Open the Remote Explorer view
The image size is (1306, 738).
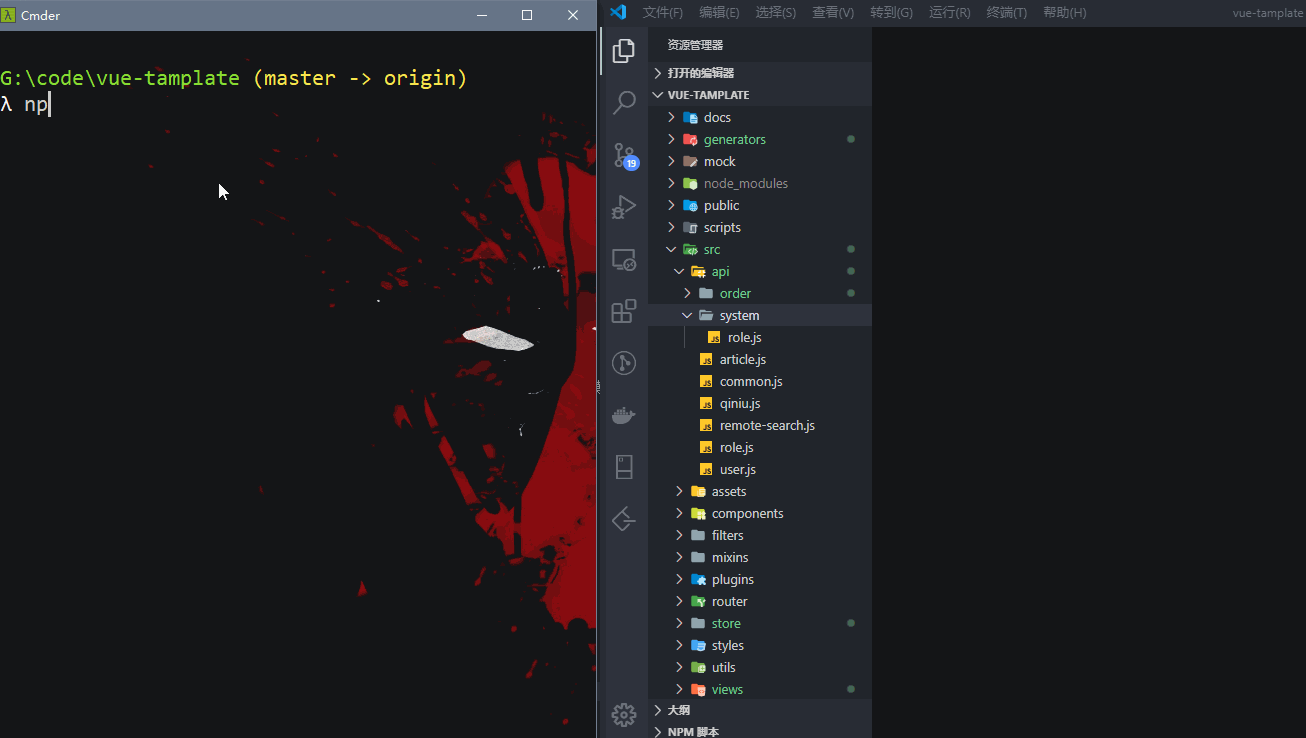pyautogui.click(x=624, y=260)
